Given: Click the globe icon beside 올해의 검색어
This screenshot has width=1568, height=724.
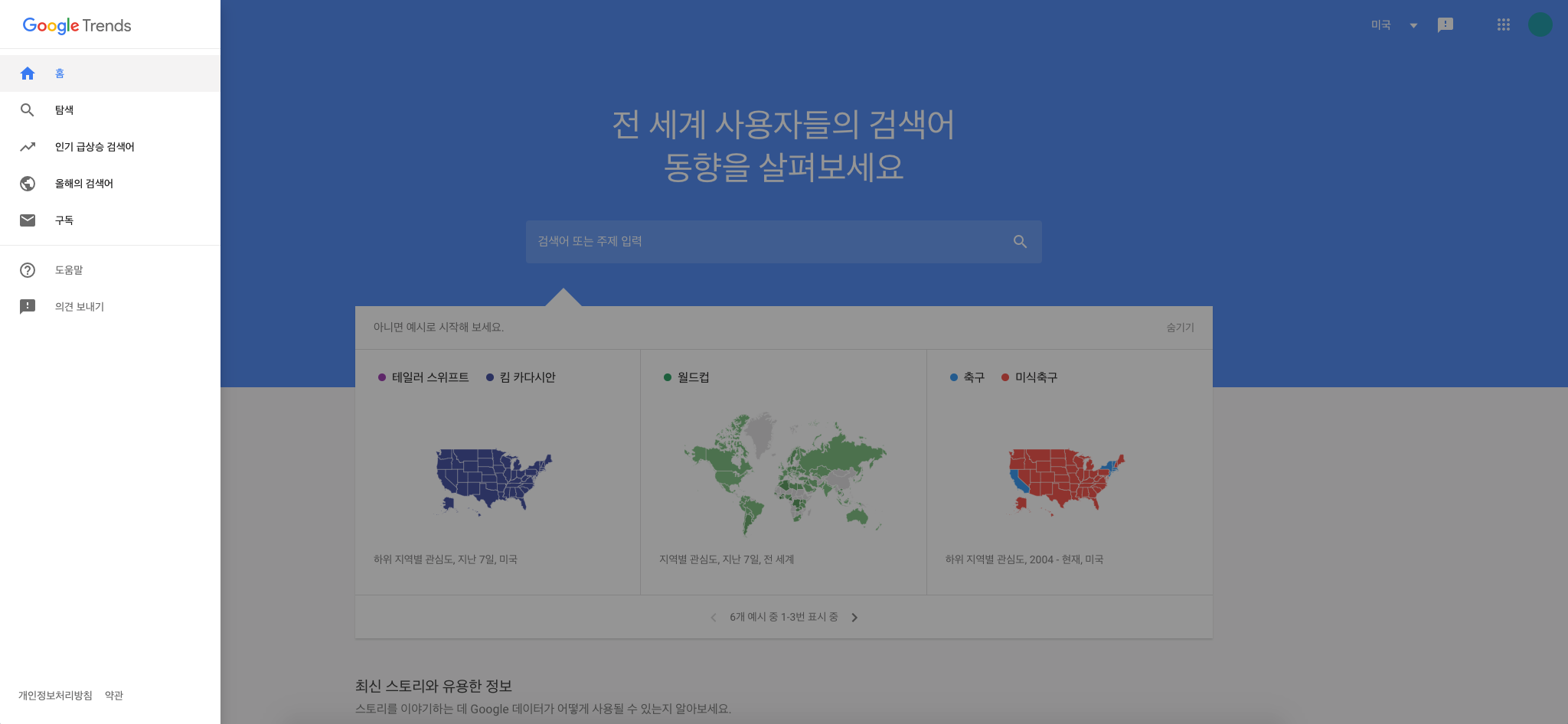Looking at the screenshot, I should click(x=28, y=184).
